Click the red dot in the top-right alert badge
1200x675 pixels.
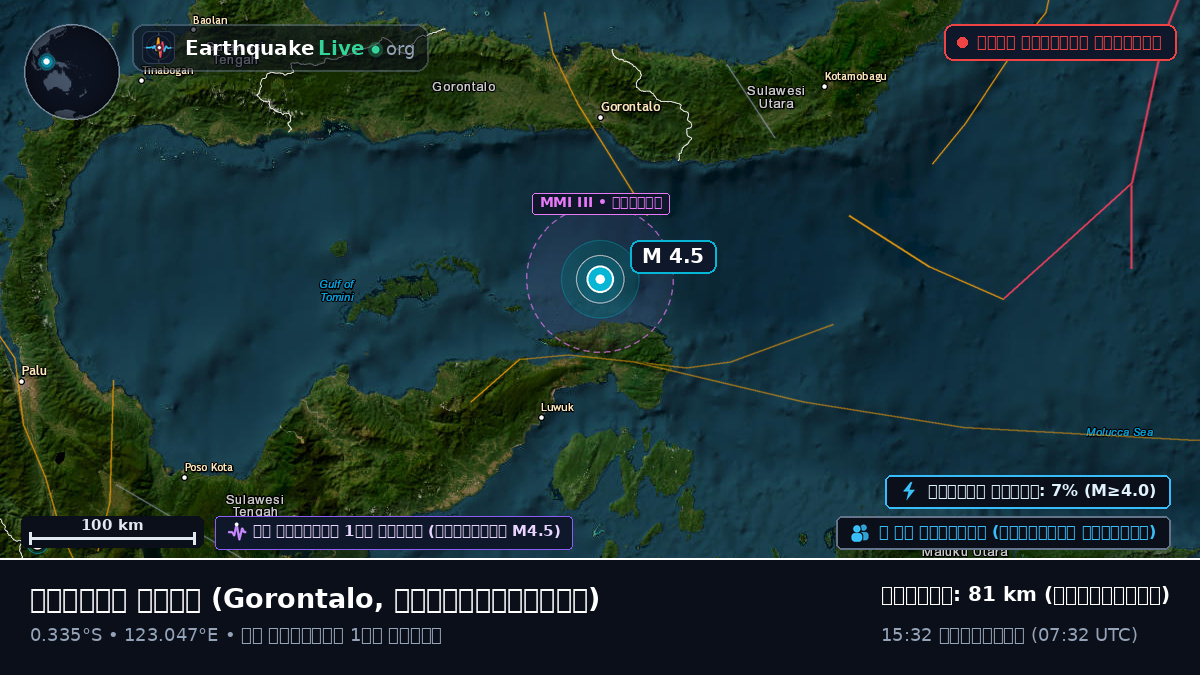962,43
